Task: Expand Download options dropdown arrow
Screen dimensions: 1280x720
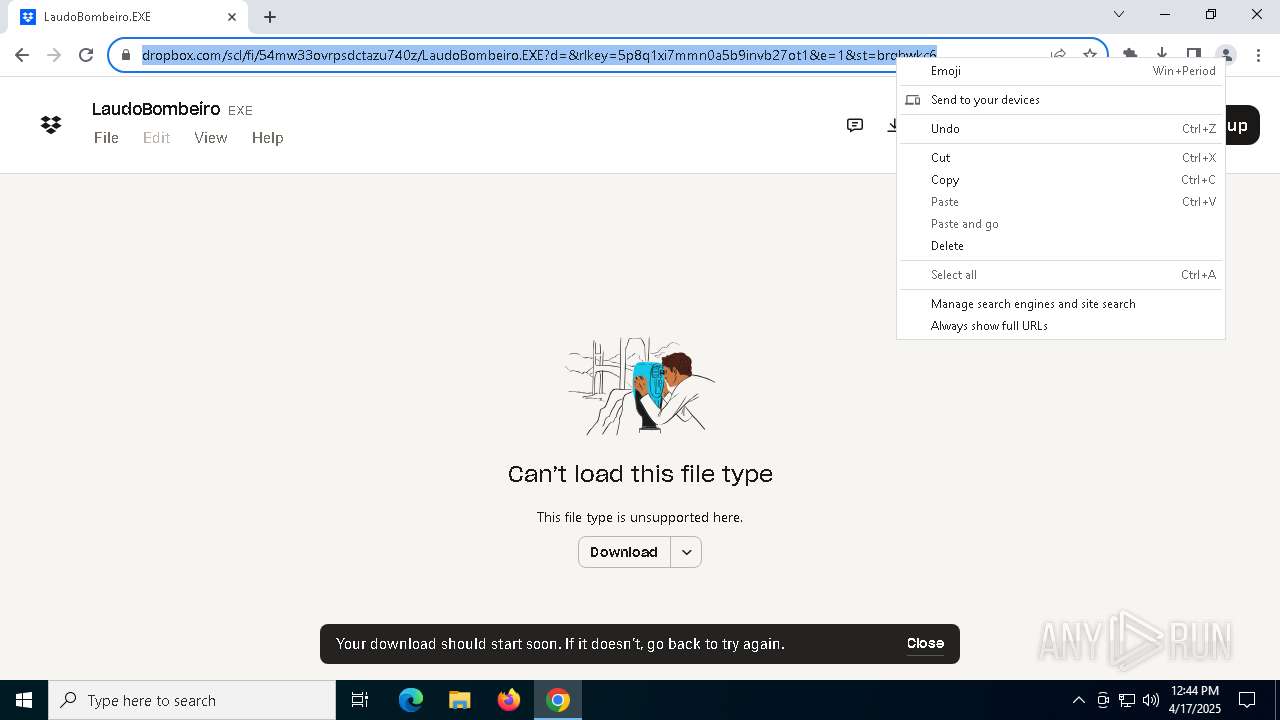Action: coord(686,552)
